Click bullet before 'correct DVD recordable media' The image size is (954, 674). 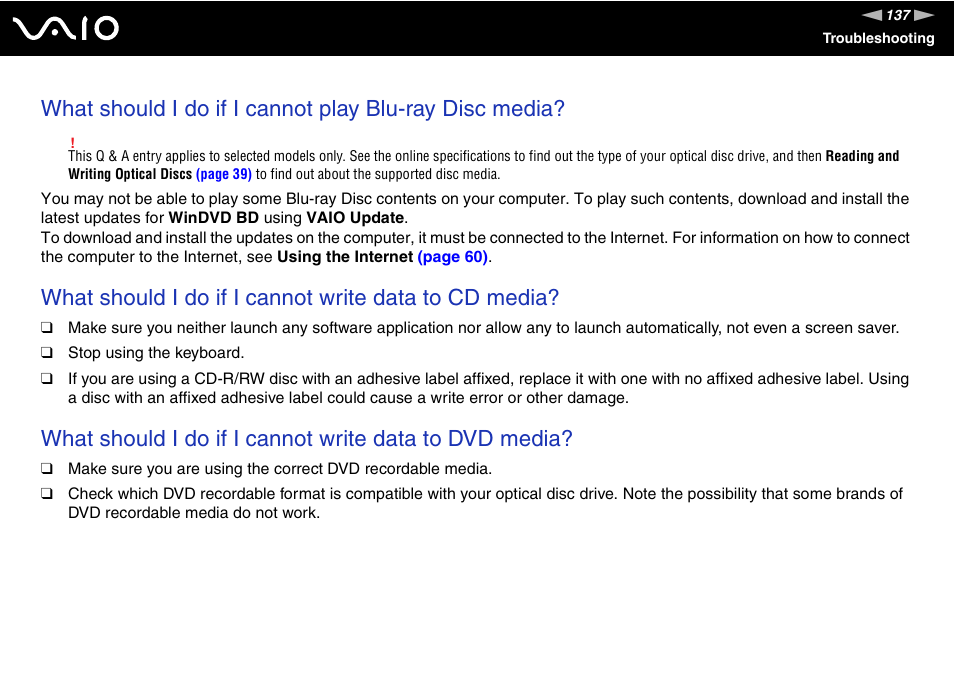(x=47, y=469)
